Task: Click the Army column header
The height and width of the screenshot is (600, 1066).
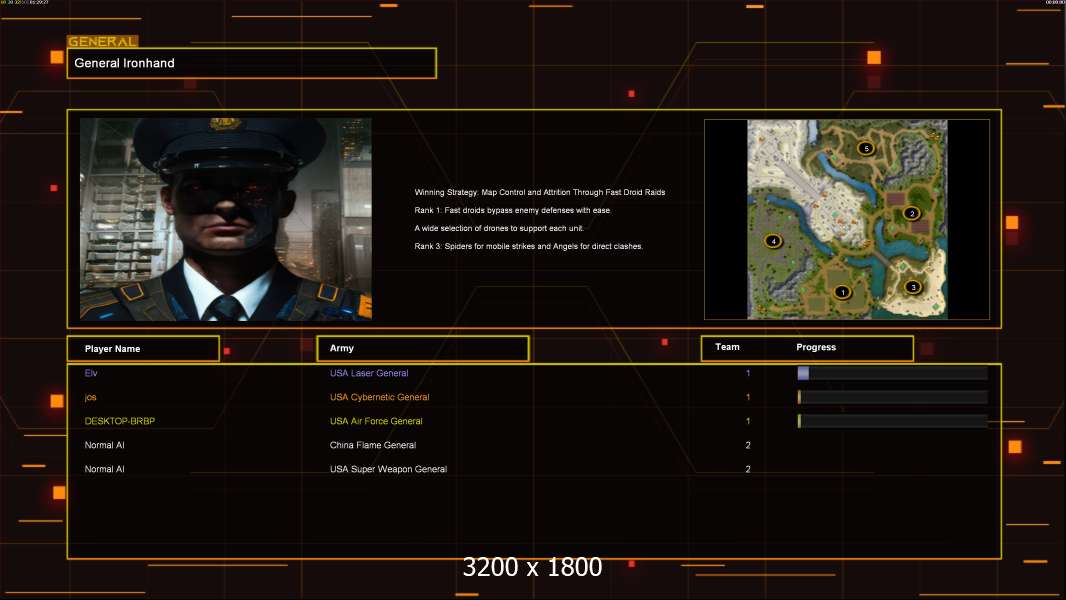Action: click(x=422, y=349)
